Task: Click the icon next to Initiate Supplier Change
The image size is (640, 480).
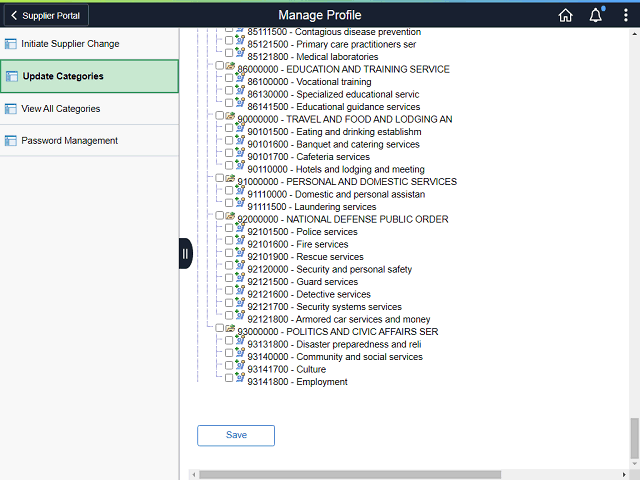Action: 11,44
